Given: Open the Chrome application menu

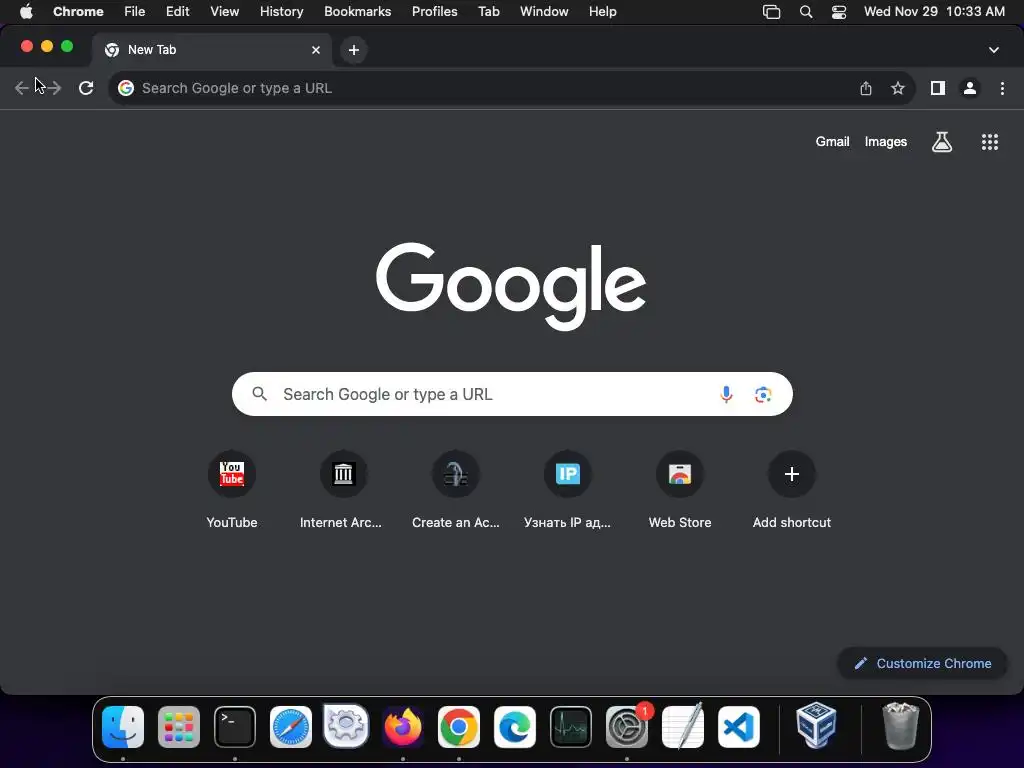Looking at the screenshot, I should click(78, 12).
